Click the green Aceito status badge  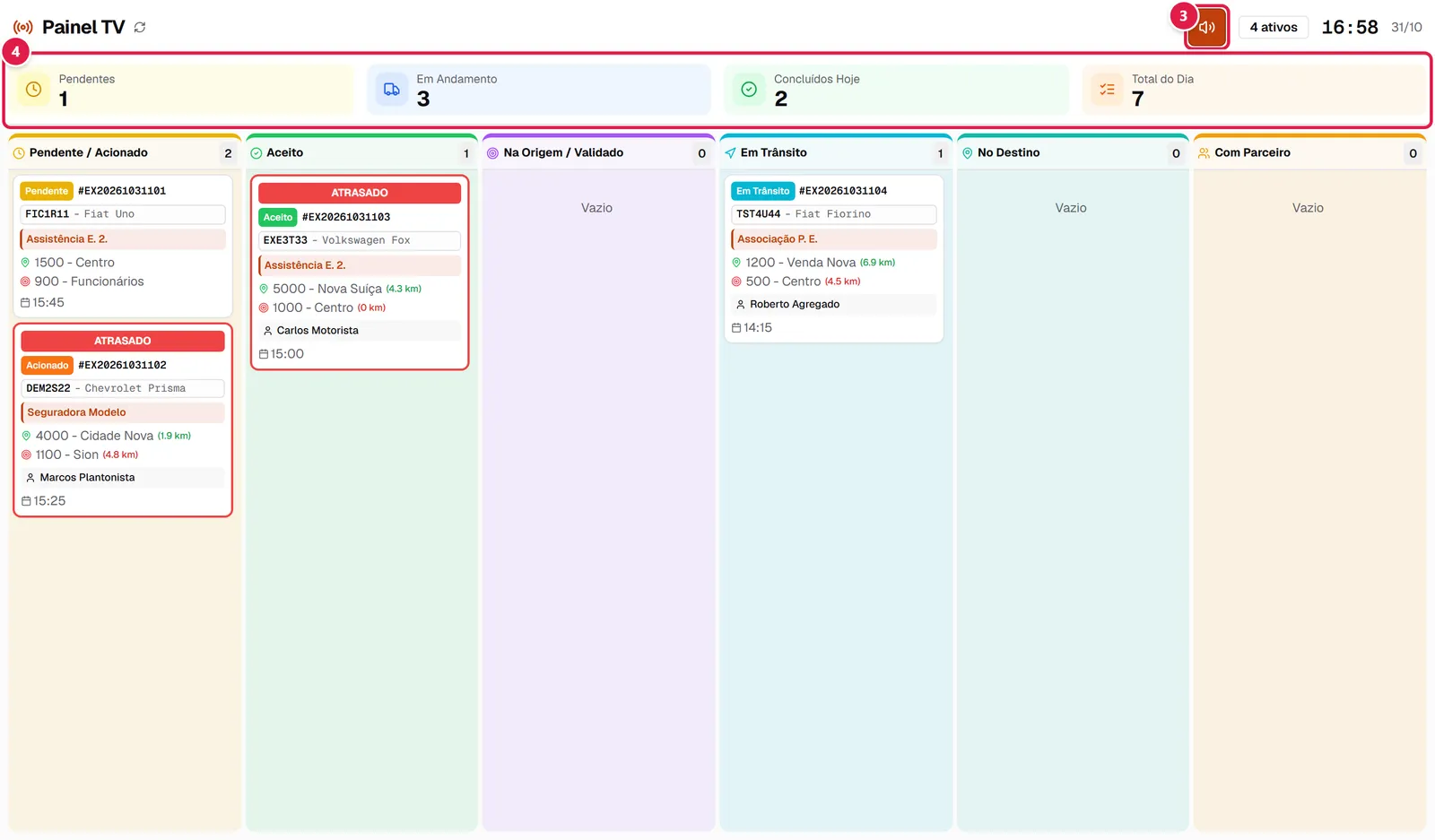pos(278,217)
